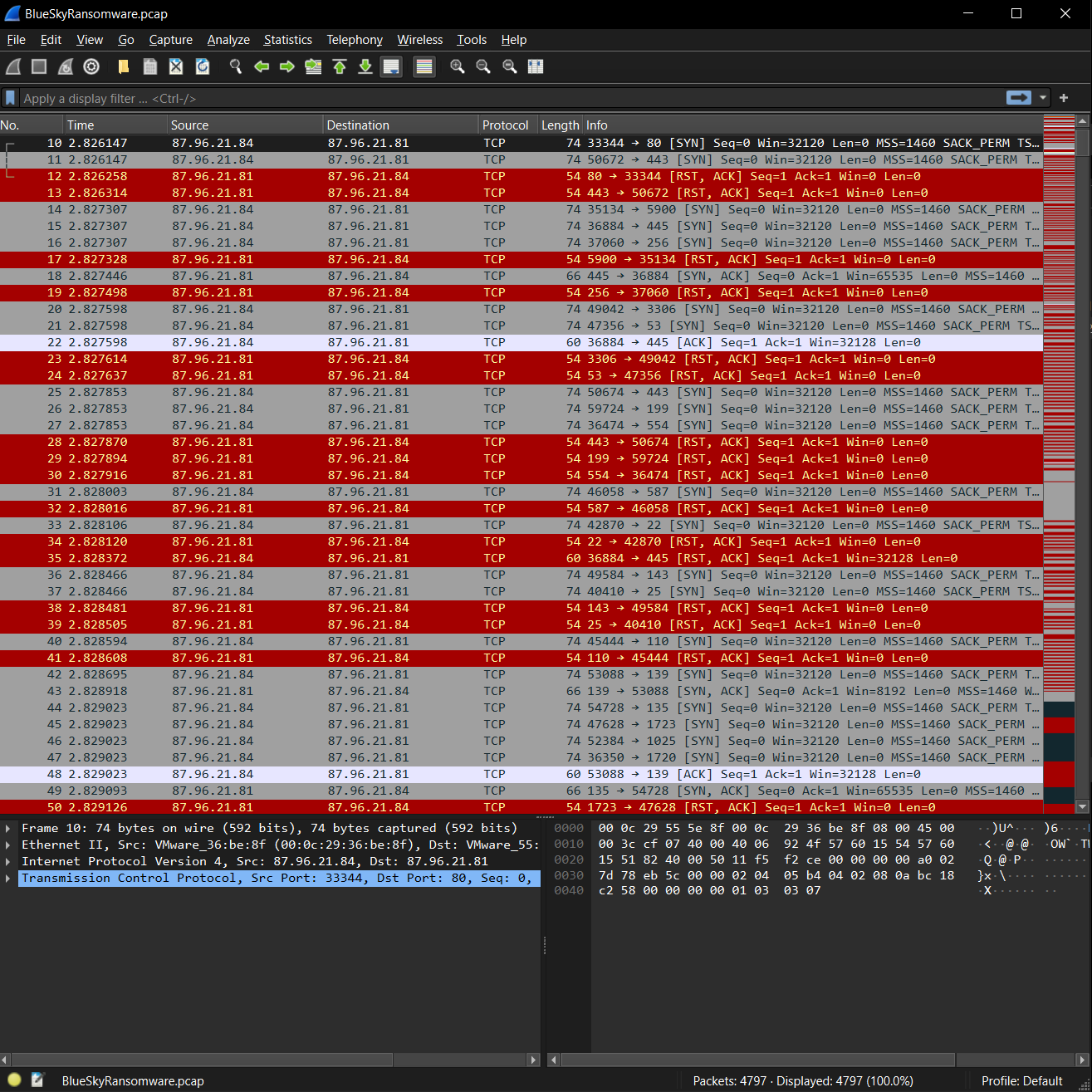Open capture file properties in status bar
Image resolution: width=1092 pixels, height=1092 pixels.
37,1080
